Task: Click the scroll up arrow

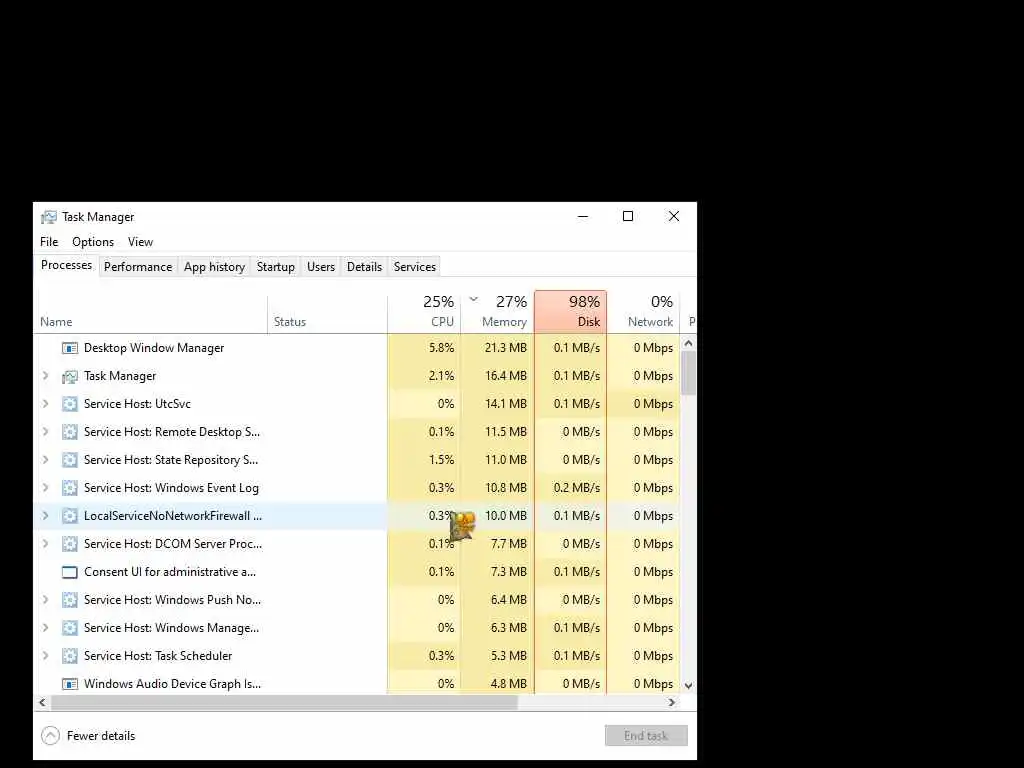Action: pos(688,344)
